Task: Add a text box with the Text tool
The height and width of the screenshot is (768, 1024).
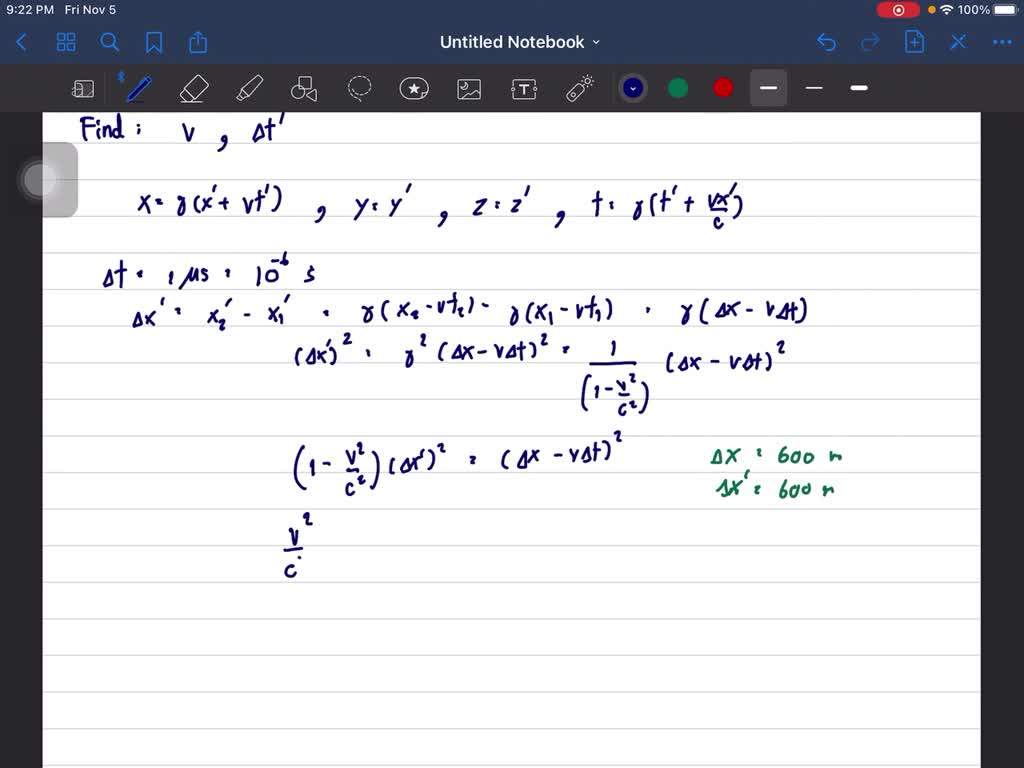Action: click(524, 88)
